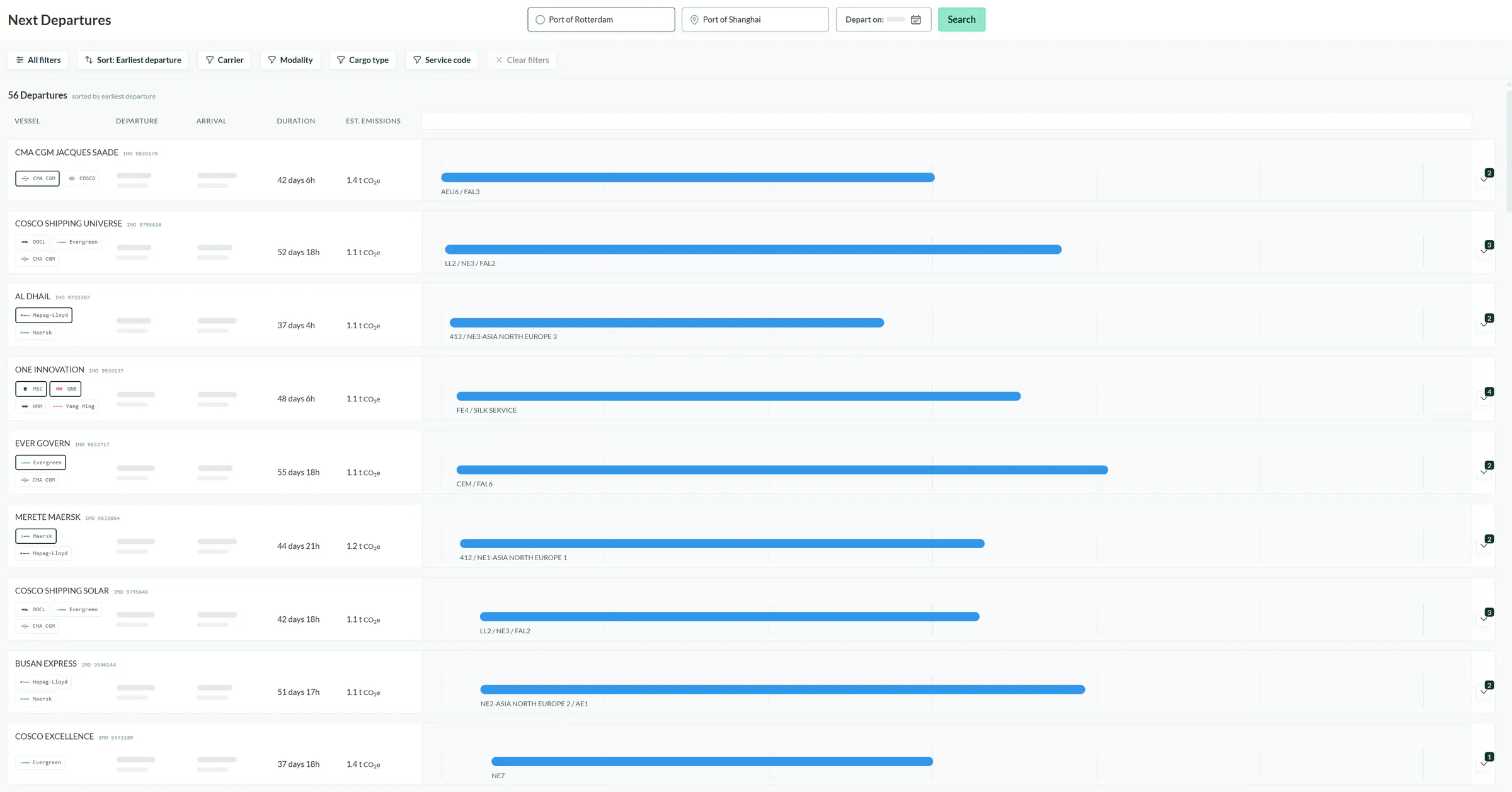Open All filters panel

point(38,60)
